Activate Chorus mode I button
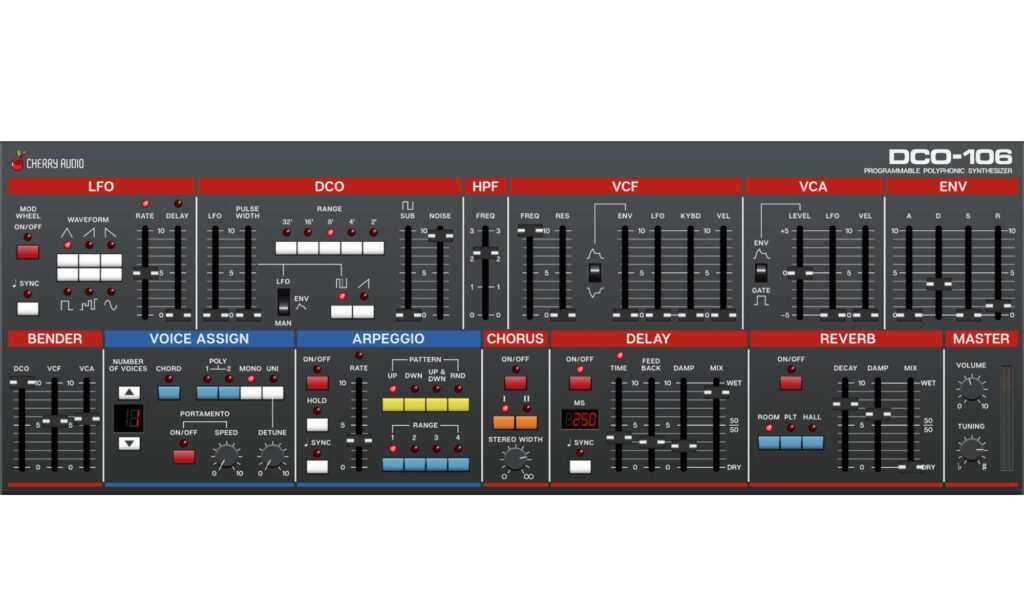1024x614 pixels. click(x=504, y=423)
